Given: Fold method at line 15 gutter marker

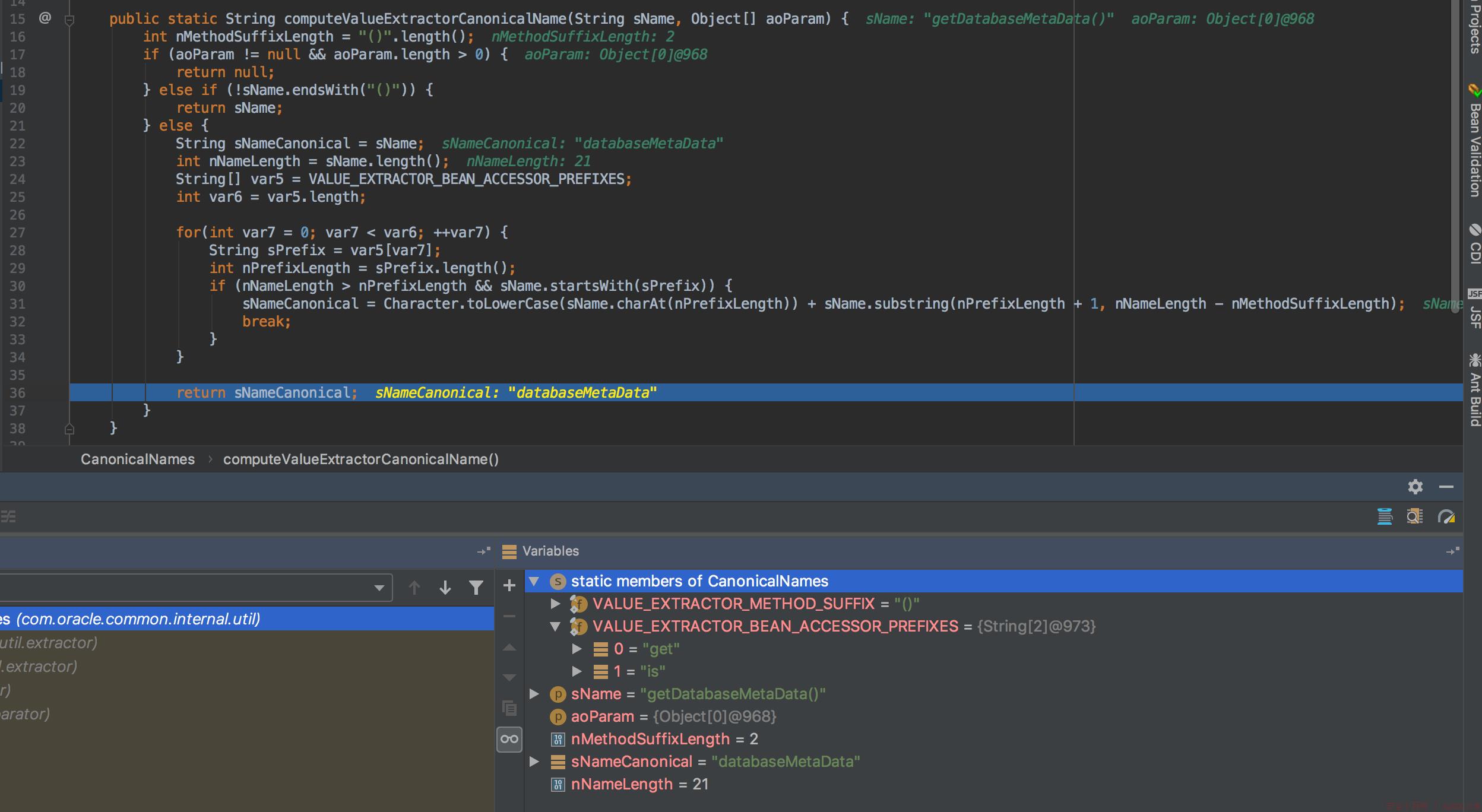Looking at the screenshot, I should click(x=69, y=20).
